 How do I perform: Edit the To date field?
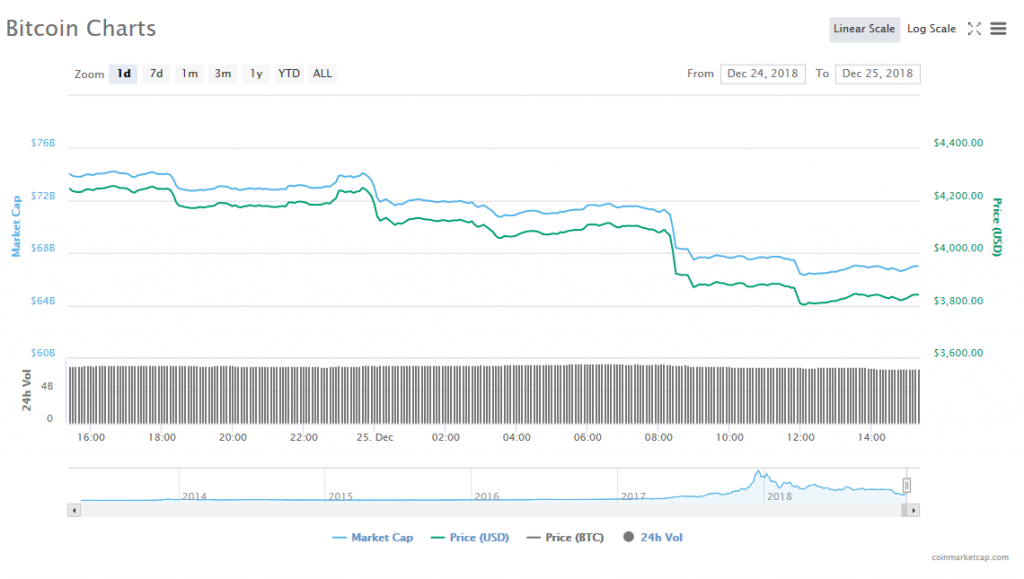(877, 74)
